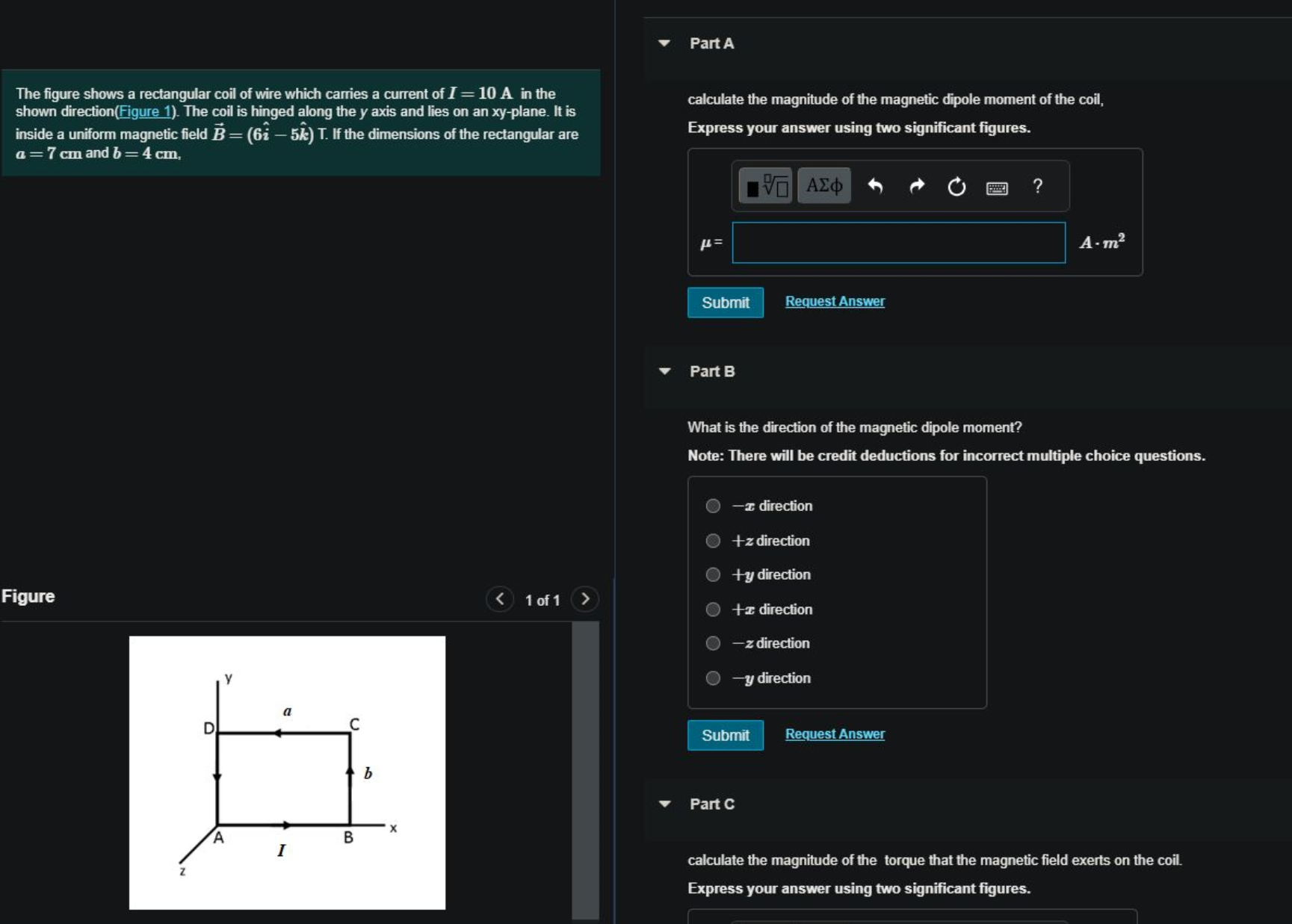Select the +x direction answer
The image size is (1292, 924).
tap(712, 609)
